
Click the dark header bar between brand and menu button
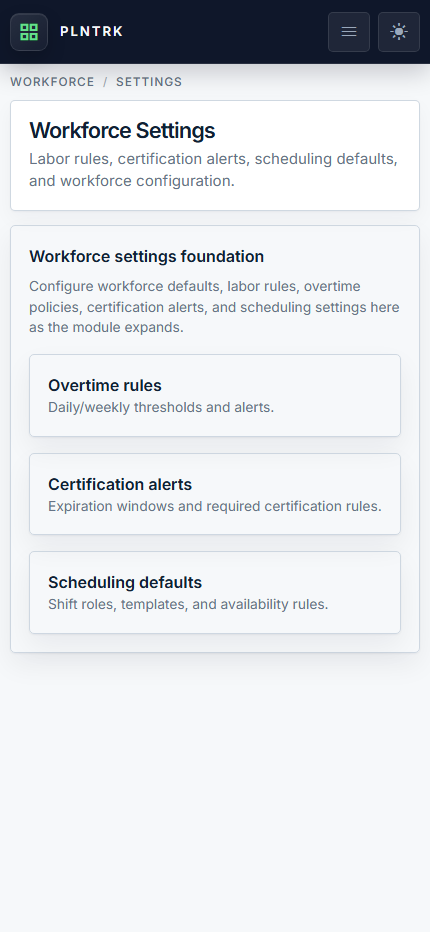[x=226, y=32]
